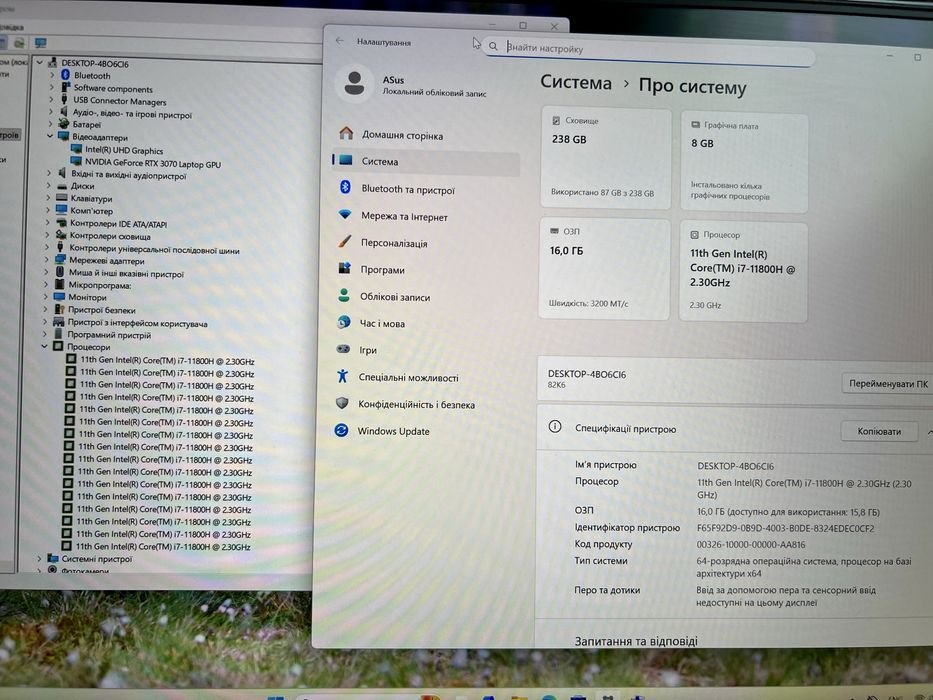Select Система in Settings sidebar
This screenshot has height=700, width=933.
click(425, 161)
